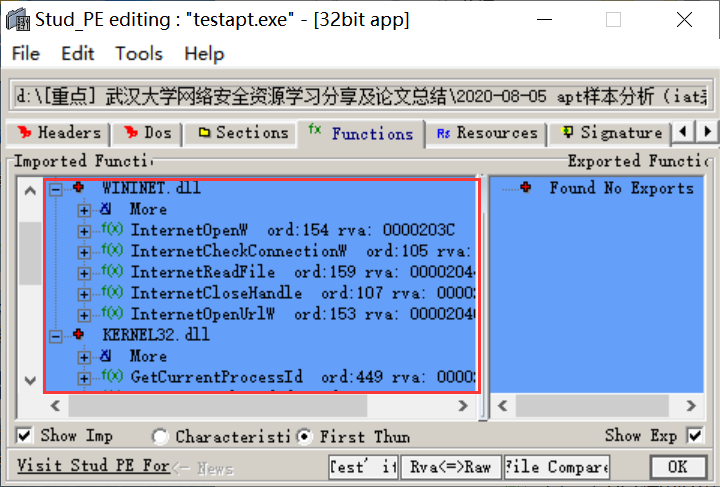
Task: Click the Rs icon on Resources tab
Action: (x=444, y=134)
